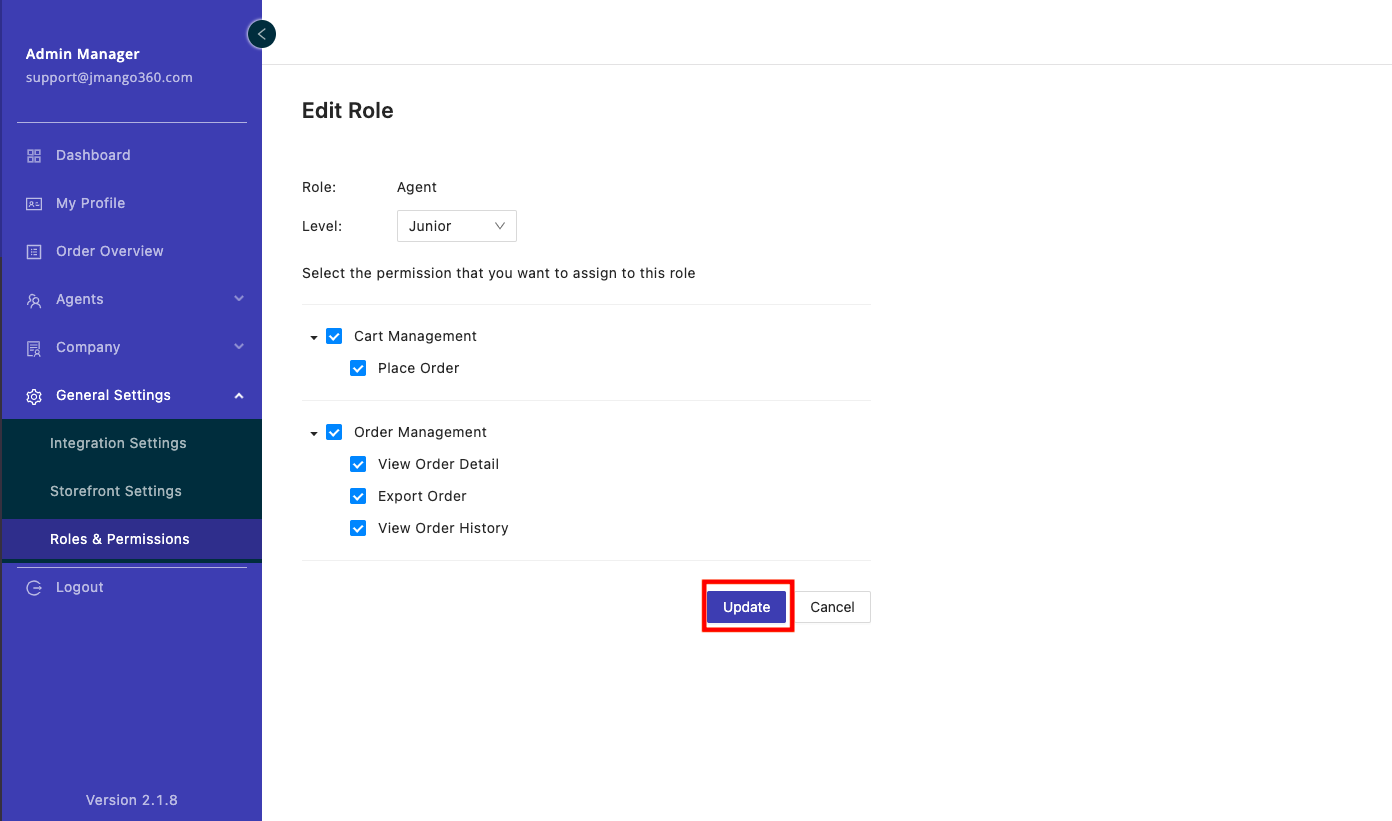Uncheck the Cart Management parent checkbox
Viewport: 1392px width, 821px height.
(334, 336)
